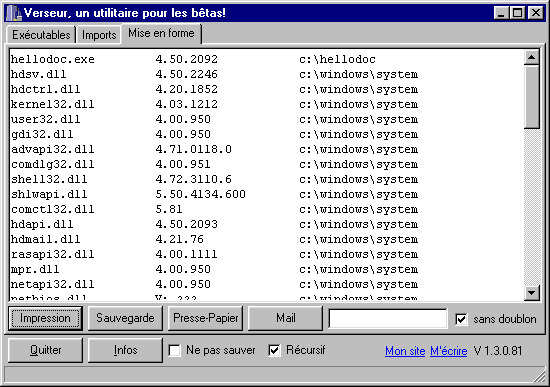Click the V 1.3.0.81 version label
The height and width of the screenshot is (387, 550).
pos(498,351)
